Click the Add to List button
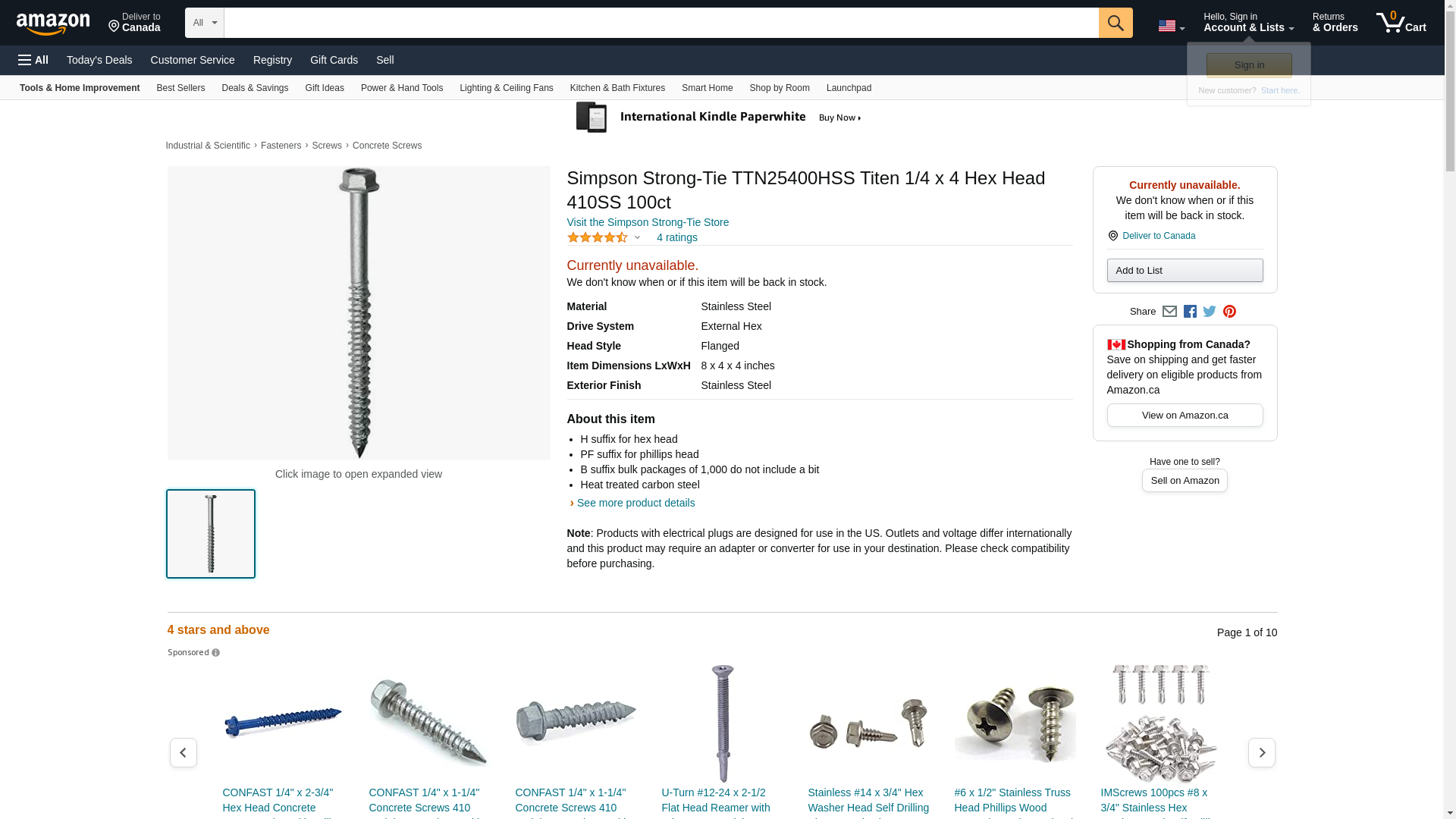The height and width of the screenshot is (819, 1456). point(1185,271)
